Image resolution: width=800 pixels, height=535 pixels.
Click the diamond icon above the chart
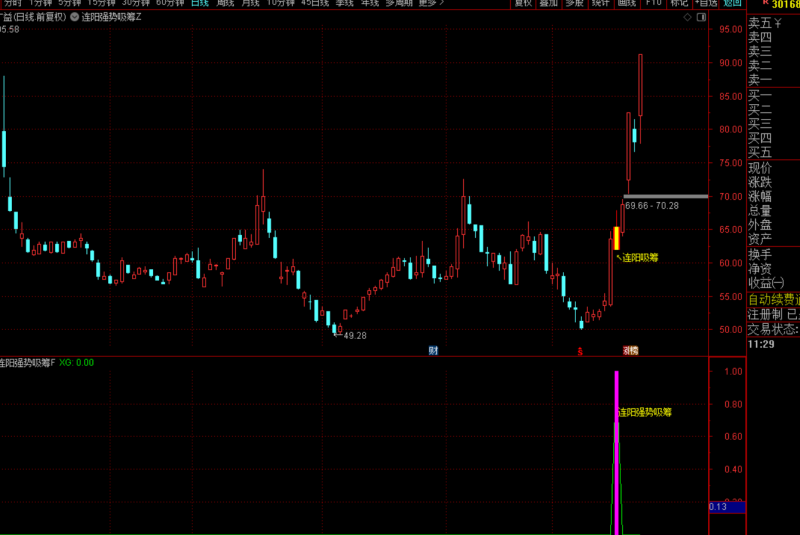(x=688, y=17)
